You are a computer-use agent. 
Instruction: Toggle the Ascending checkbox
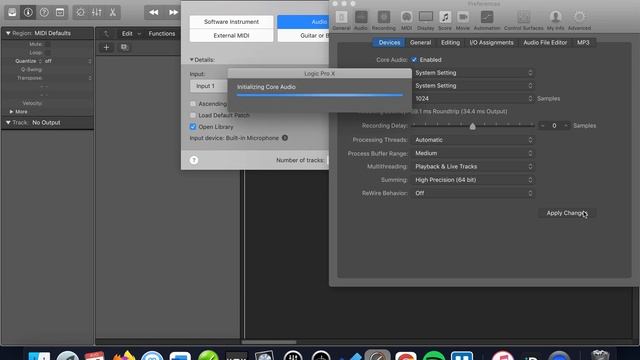pyautogui.click(x=193, y=104)
